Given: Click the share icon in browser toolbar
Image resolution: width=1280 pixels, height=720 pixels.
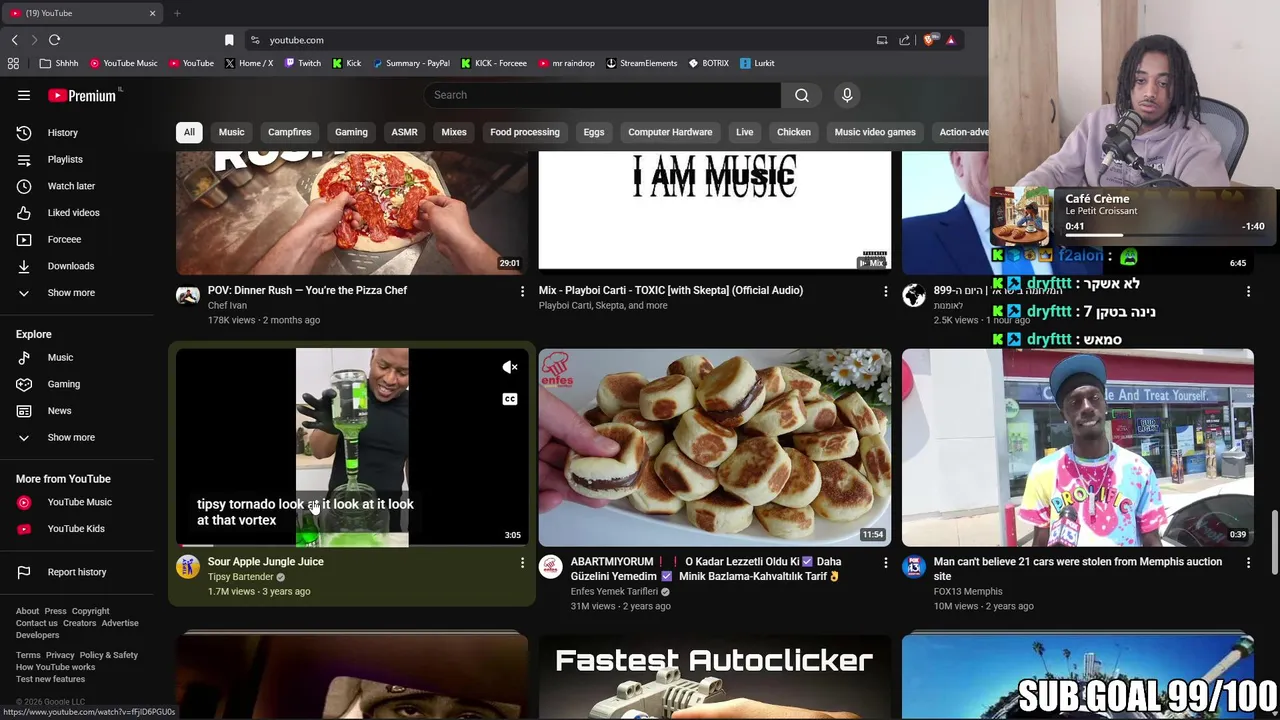Looking at the screenshot, I should tap(904, 40).
